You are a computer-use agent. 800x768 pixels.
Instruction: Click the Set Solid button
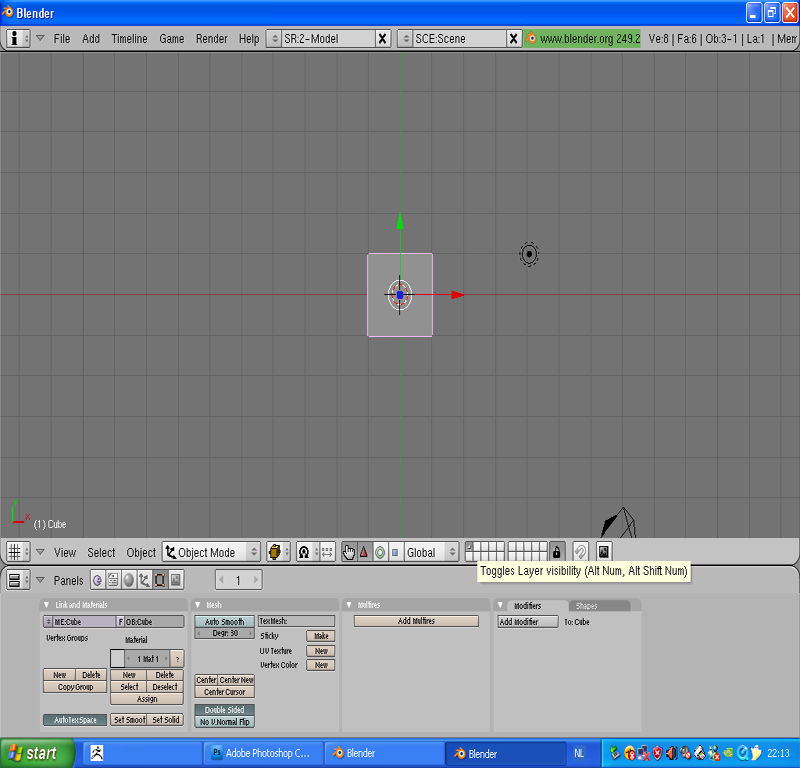click(165, 720)
